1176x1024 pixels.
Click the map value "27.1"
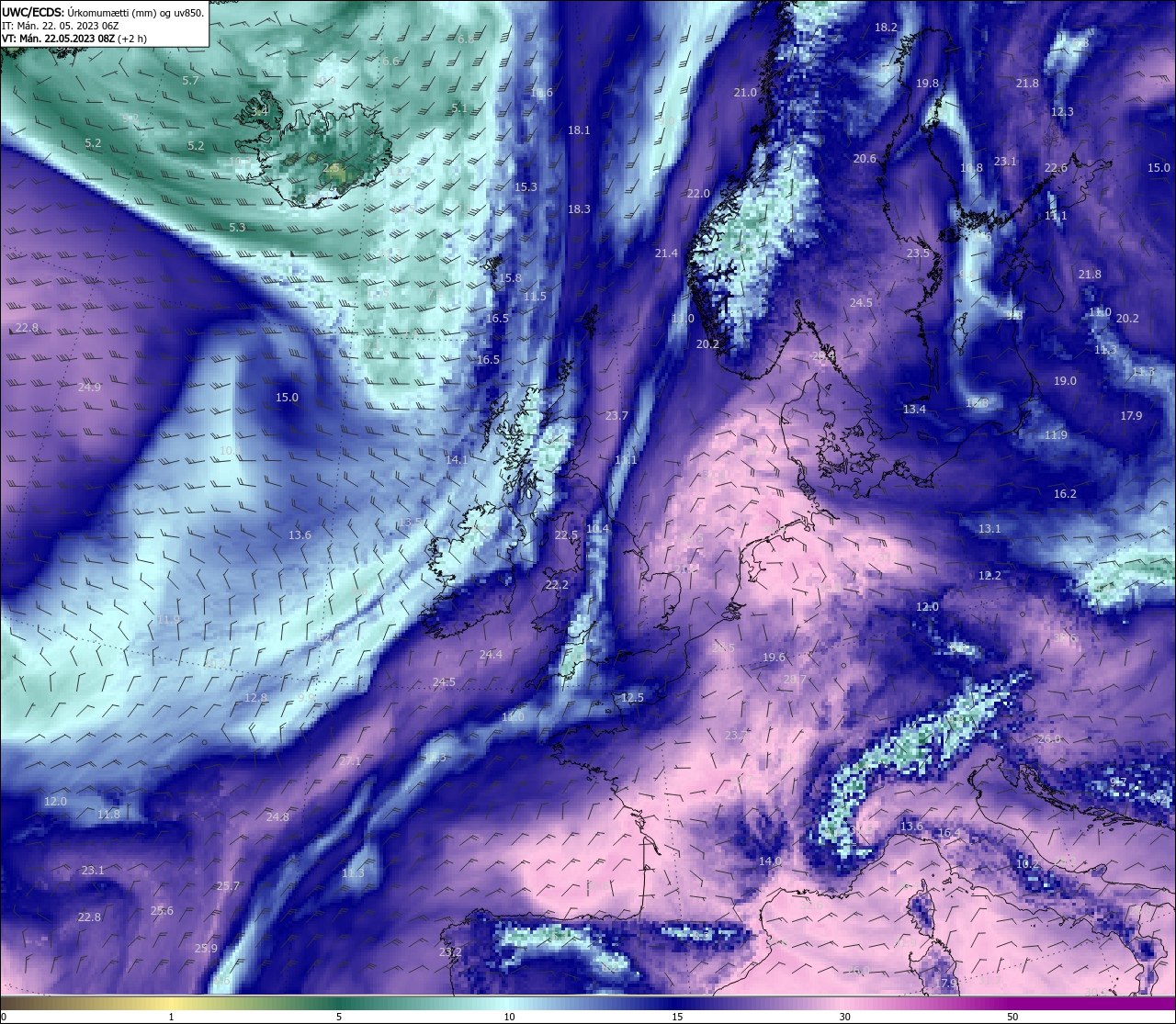coord(350,761)
